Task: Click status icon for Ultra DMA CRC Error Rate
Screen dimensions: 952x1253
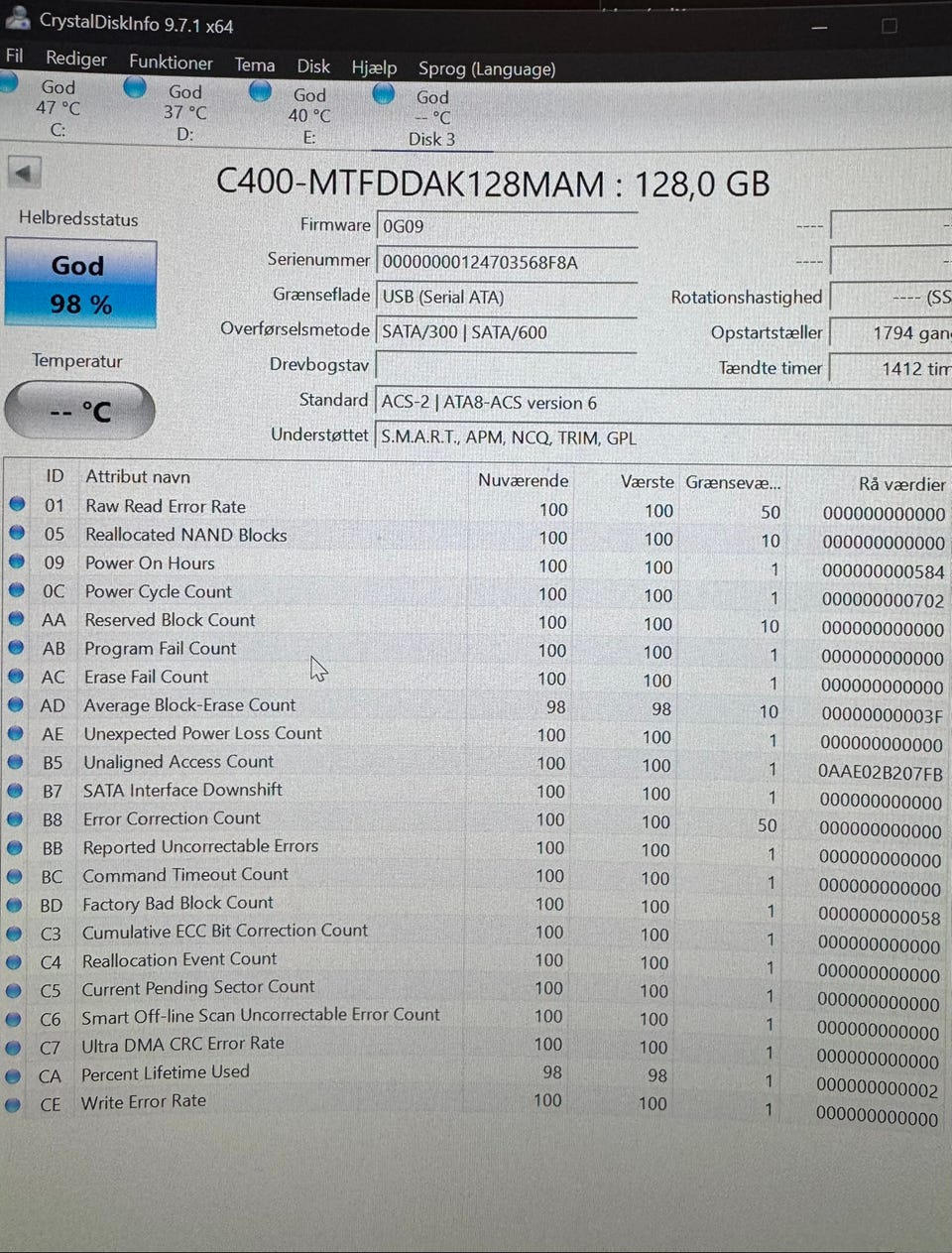Action: tap(13, 1047)
